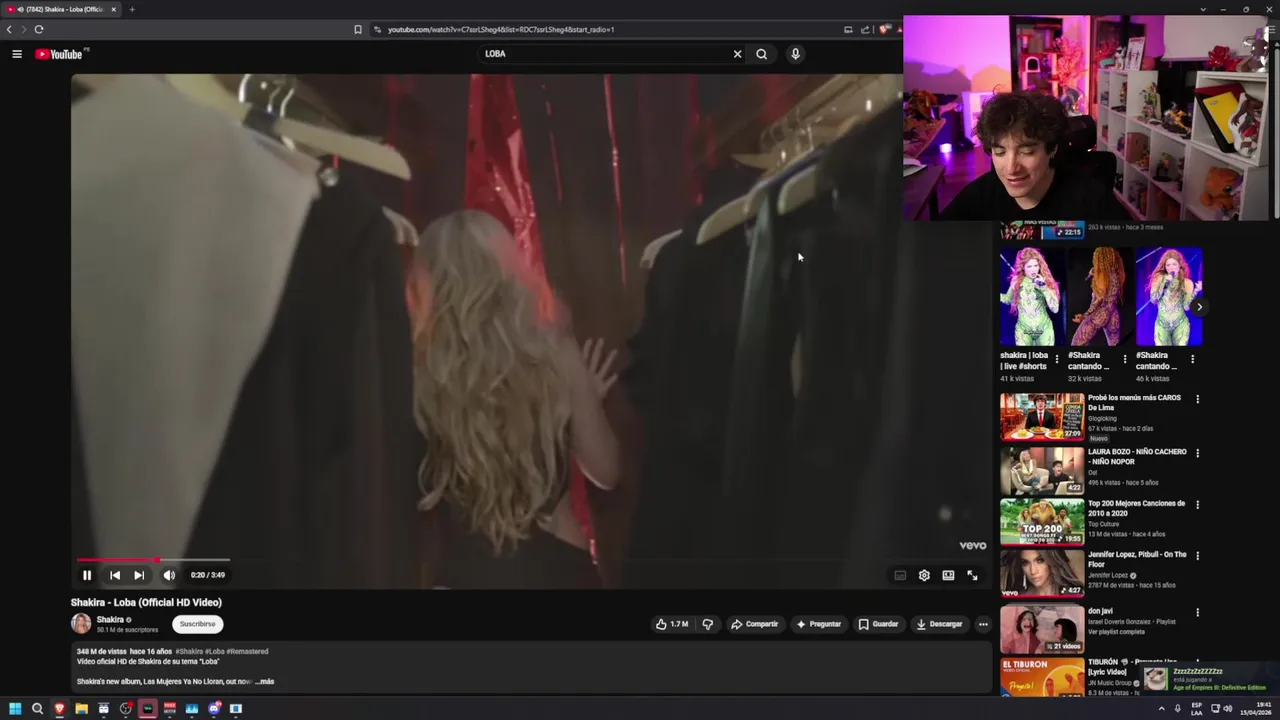This screenshot has width=1280, height=720.
Task: Skip to the previous video
Action: (x=115, y=575)
